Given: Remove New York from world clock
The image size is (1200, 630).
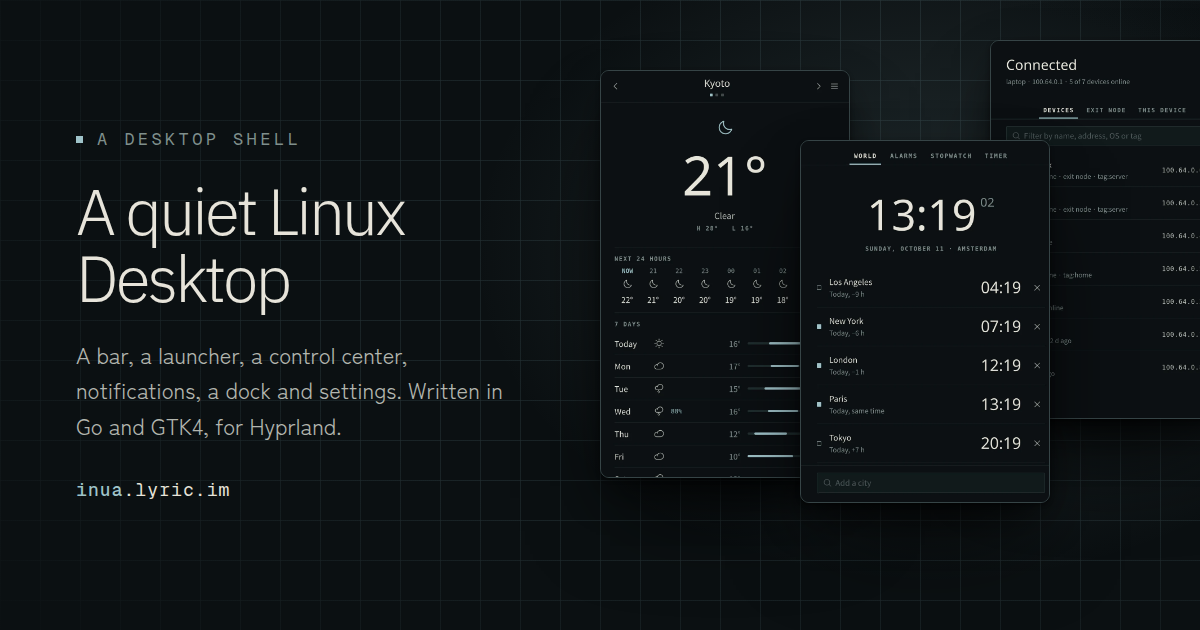Looking at the screenshot, I should pos(1037,327).
